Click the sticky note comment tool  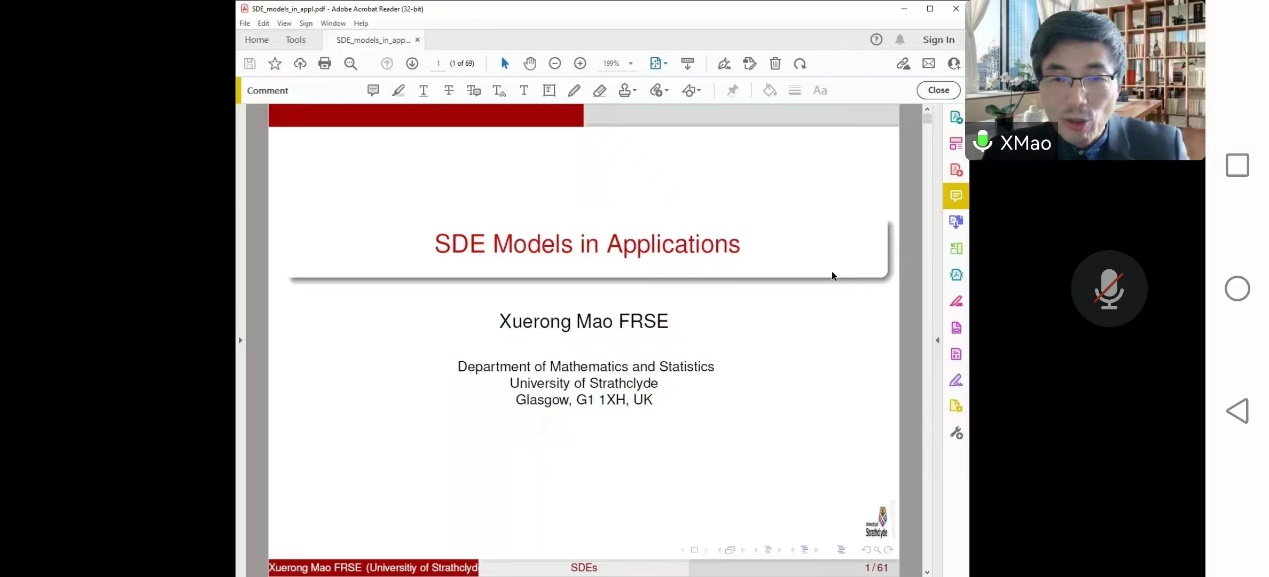click(x=373, y=90)
